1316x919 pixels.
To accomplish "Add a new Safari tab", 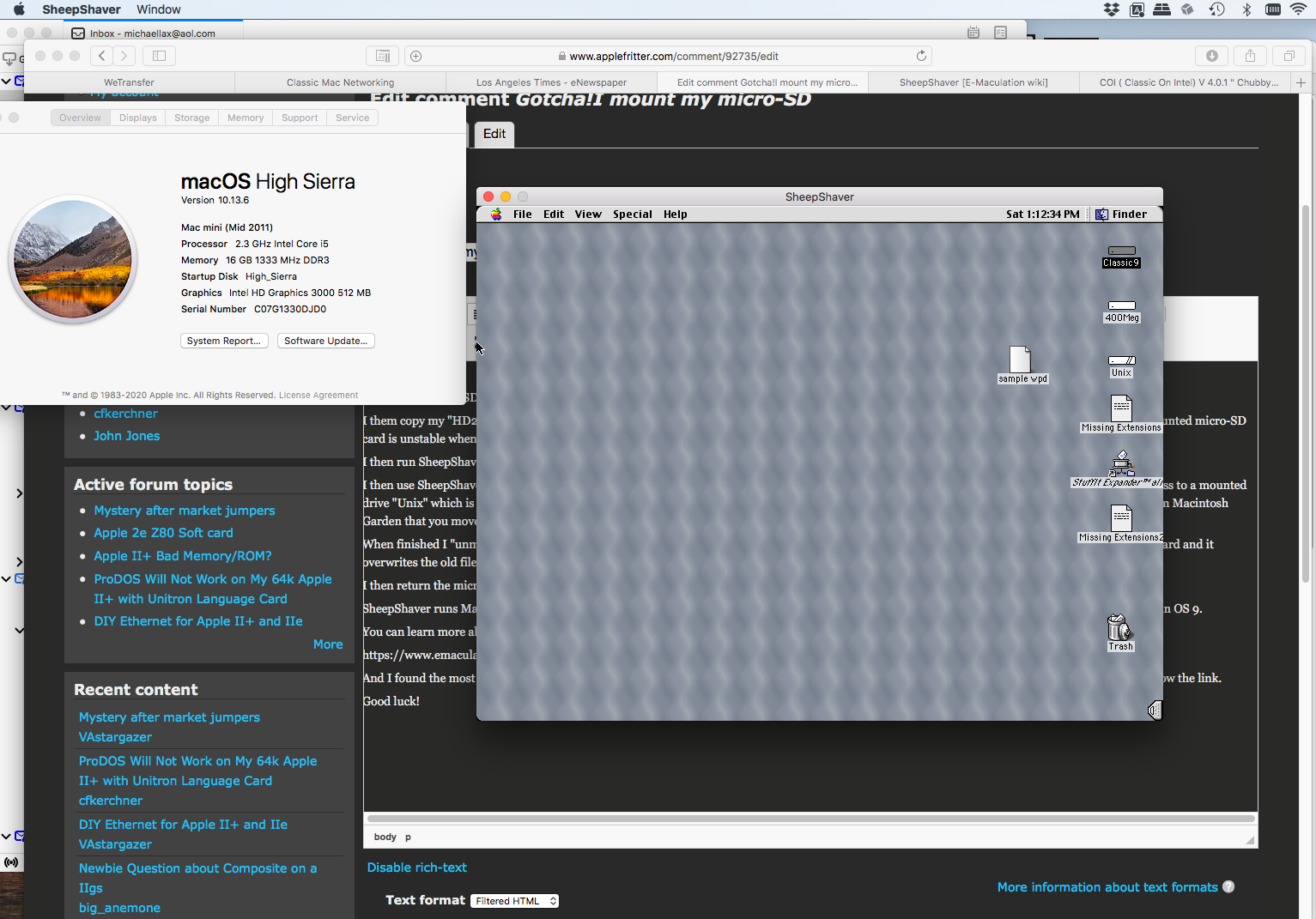I will pos(1301,82).
